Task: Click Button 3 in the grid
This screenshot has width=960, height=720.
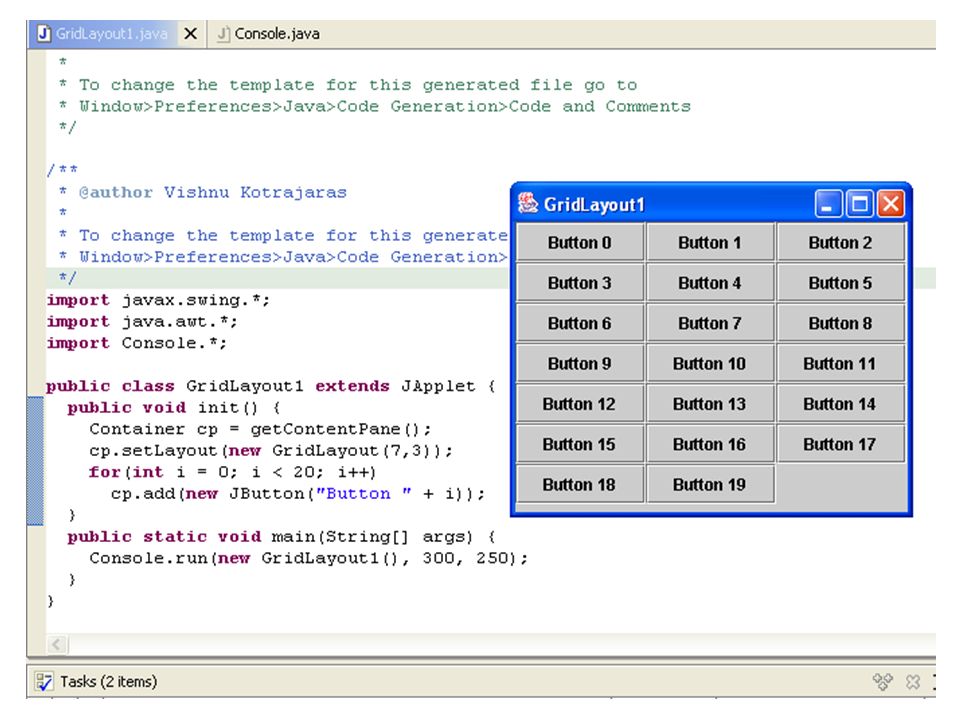Action: click(580, 283)
